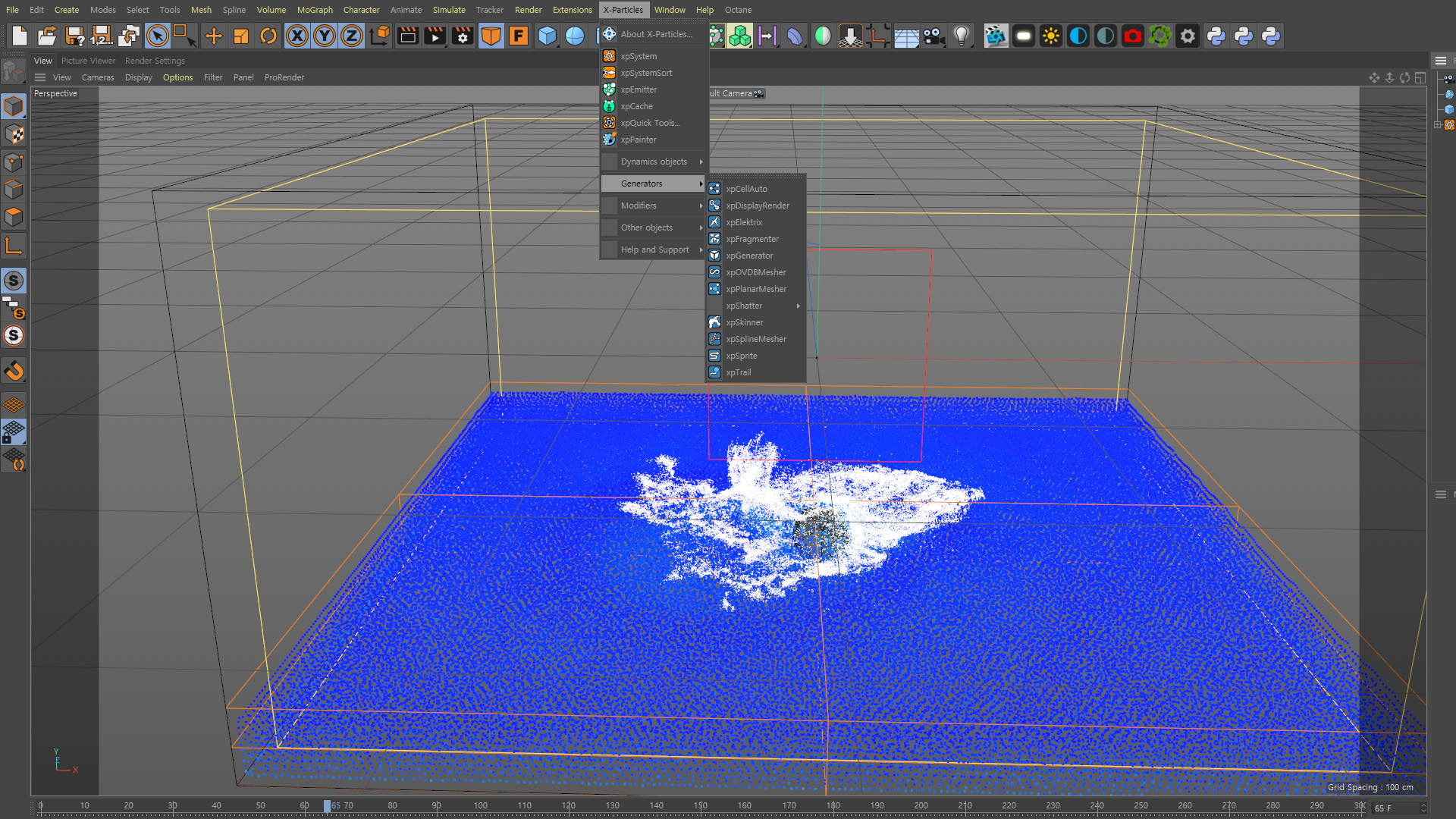Viewport: 1456px width, 819px height.
Task: Click the viewport move camera icon
Action: coord(1374,77)
